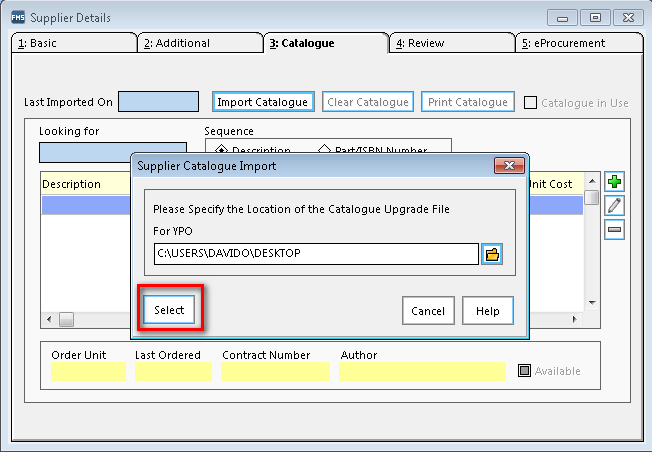Click the FMS application icon in title bar

(x=18, y=17)
